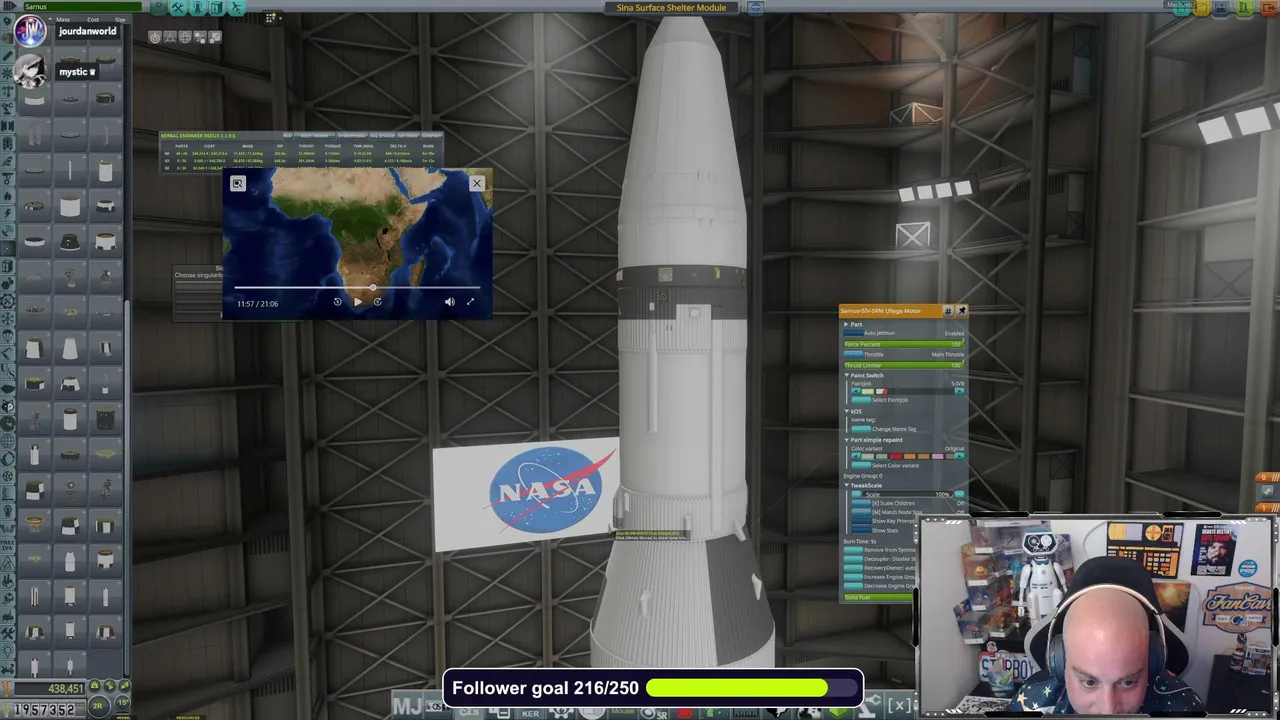Choose the pink color variant swatch
Viewport: 1280px width, 720px height.
click(x=938, y=456)
